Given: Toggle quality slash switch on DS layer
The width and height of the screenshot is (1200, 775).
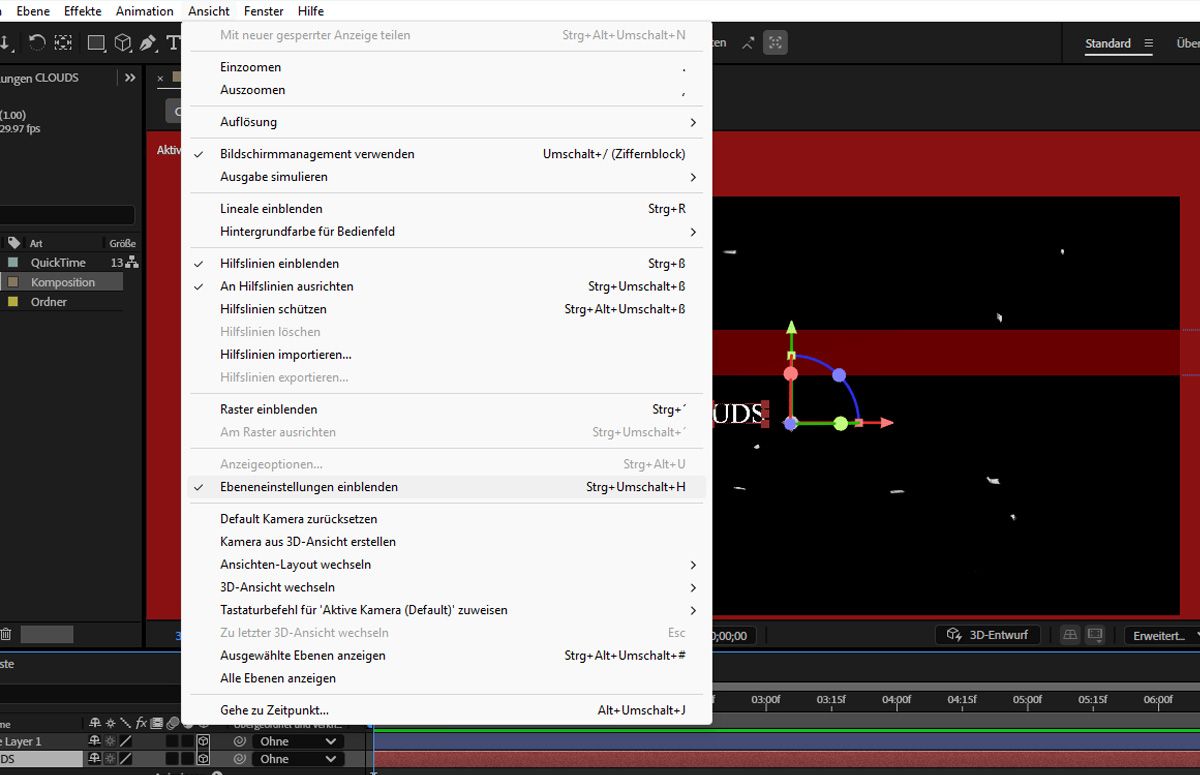Looking at the screenshot, I should click(126, 759).
